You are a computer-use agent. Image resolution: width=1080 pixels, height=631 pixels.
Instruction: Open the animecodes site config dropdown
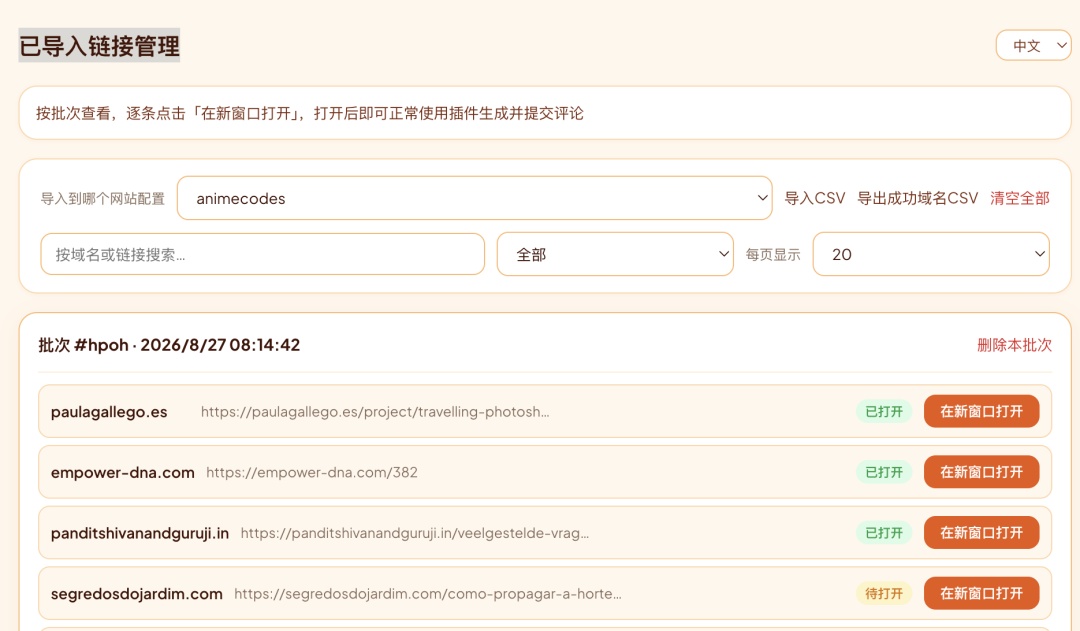pyautogui.click(x=475, y=198)
